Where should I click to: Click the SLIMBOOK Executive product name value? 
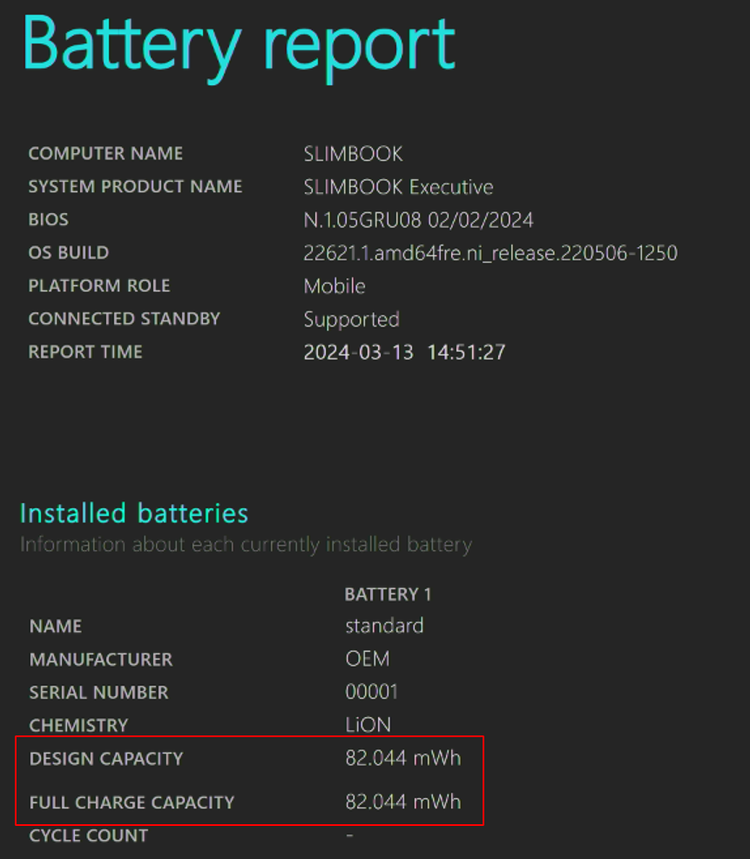tap(398, 187)
